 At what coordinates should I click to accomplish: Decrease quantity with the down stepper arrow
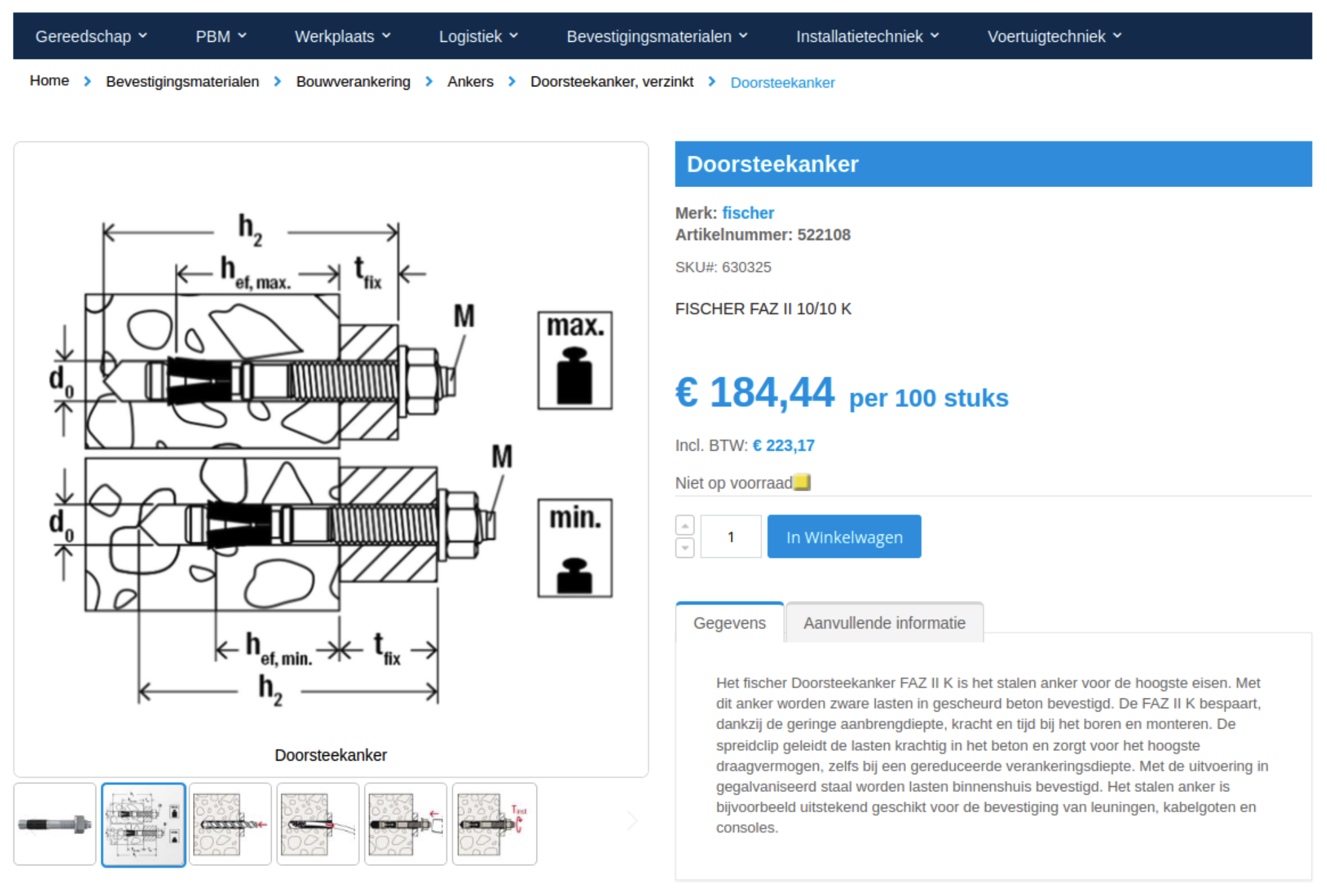pos(684,547)
